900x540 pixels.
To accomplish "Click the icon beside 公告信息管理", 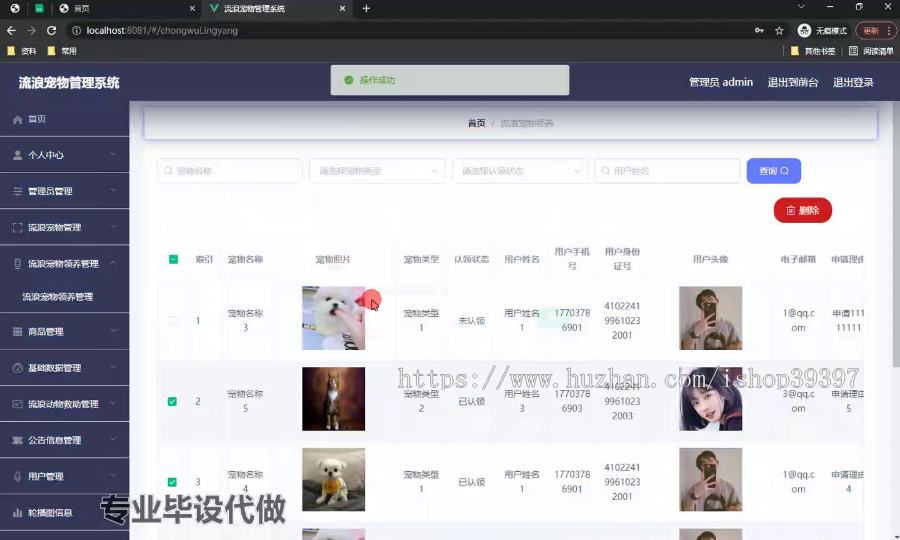I will coord(17,440).
